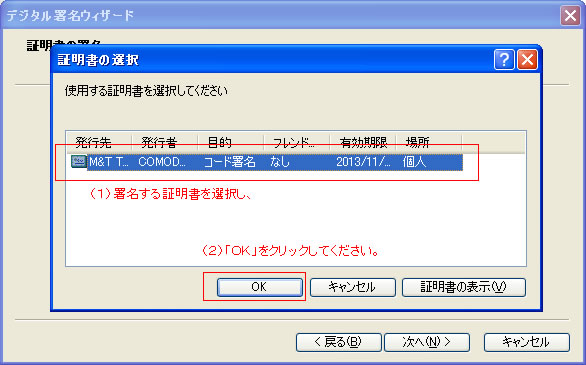
Task: Sort by 場所 column header
Action: 429,142
